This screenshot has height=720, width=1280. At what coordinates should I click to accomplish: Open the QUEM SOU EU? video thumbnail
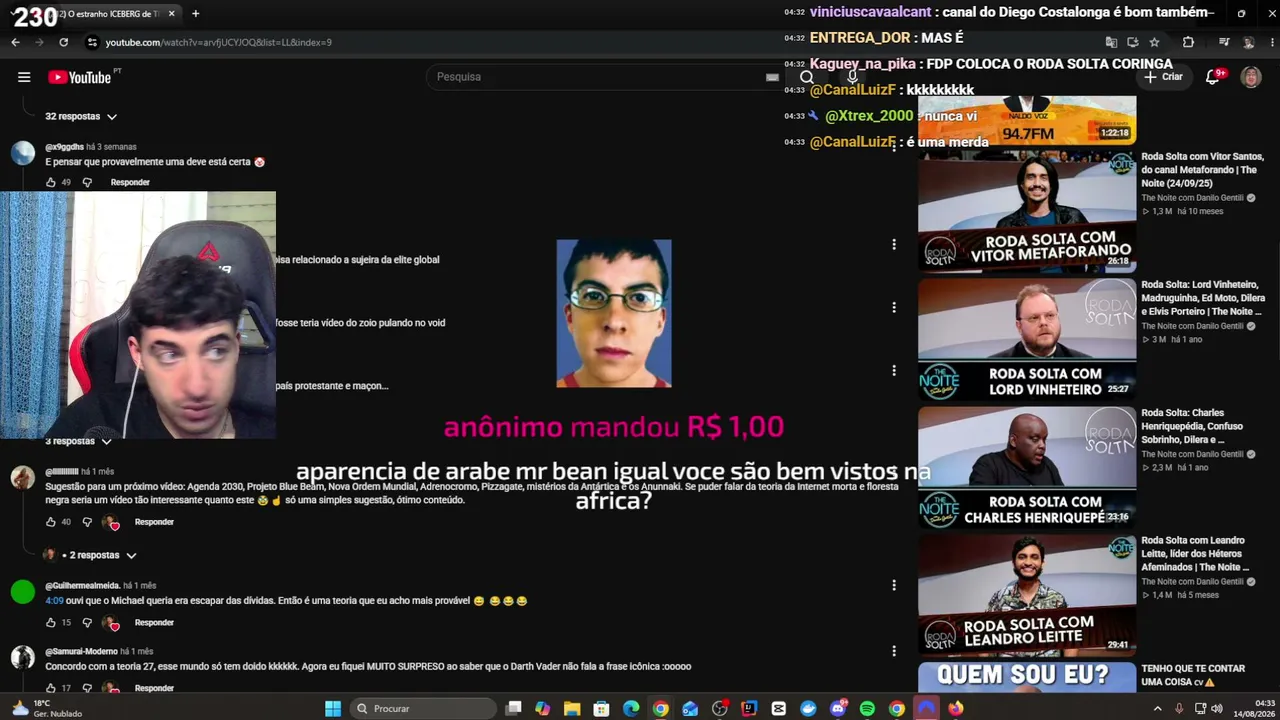pyautogui.click(x=1027, y=677)
